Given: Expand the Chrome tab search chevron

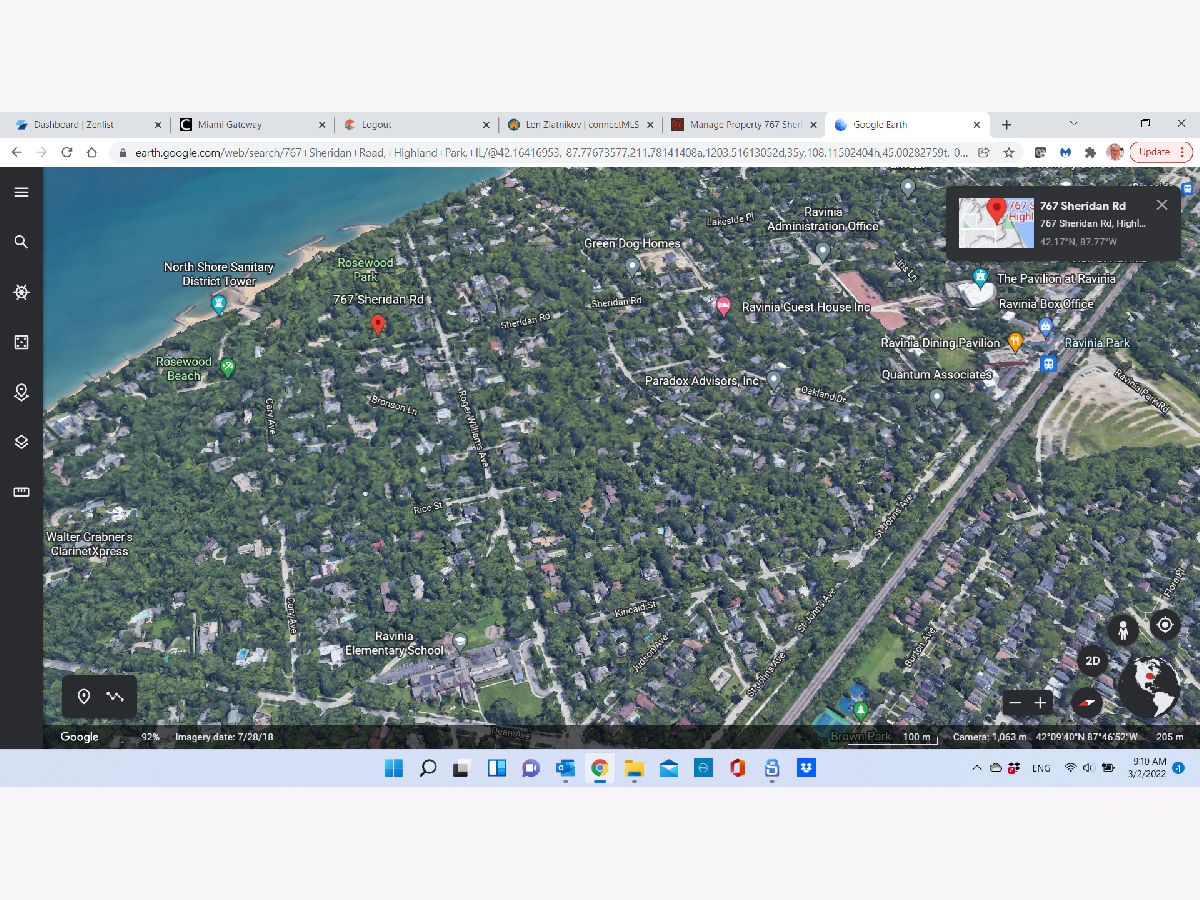Looking at the screenshot, I should coord(1073,124).
